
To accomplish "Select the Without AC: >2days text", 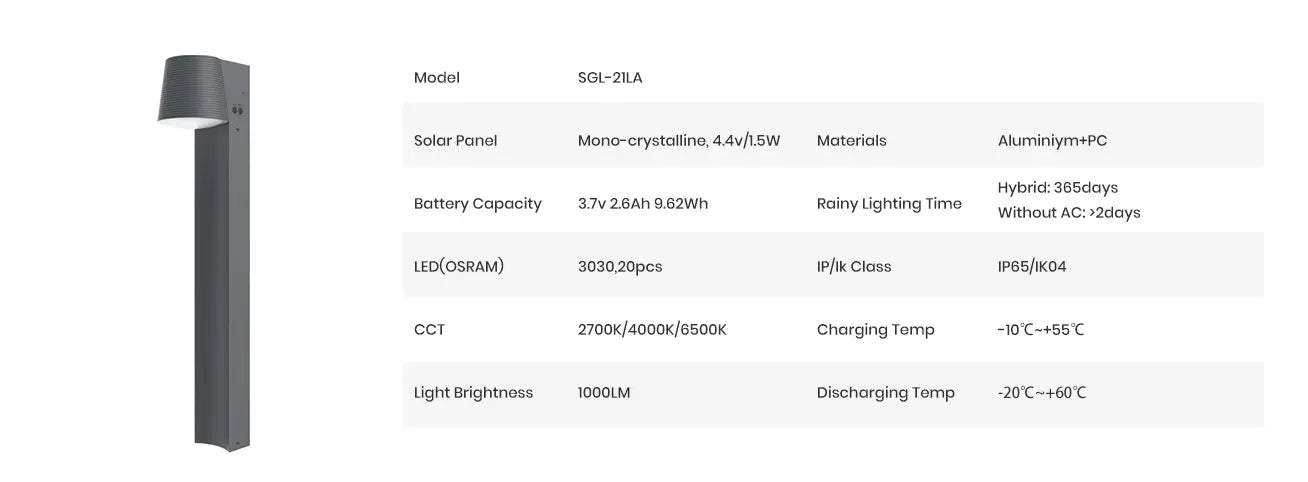I will click(1068, 213).
